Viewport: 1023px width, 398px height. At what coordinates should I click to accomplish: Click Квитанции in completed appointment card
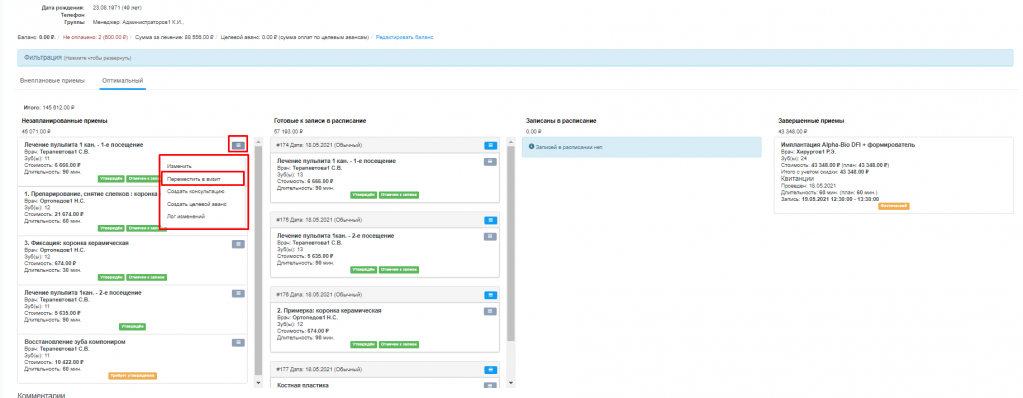click(797, 178)
